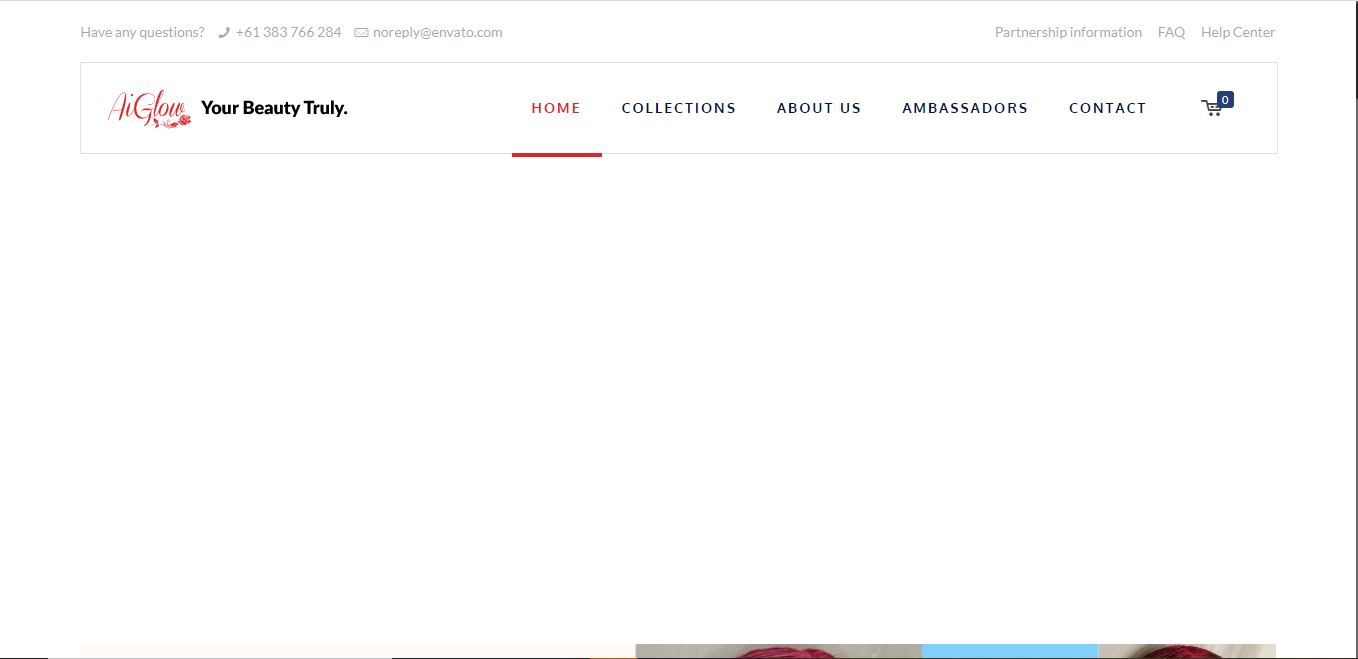
Task: Click the email envelope icon
Action: [361, 33]
